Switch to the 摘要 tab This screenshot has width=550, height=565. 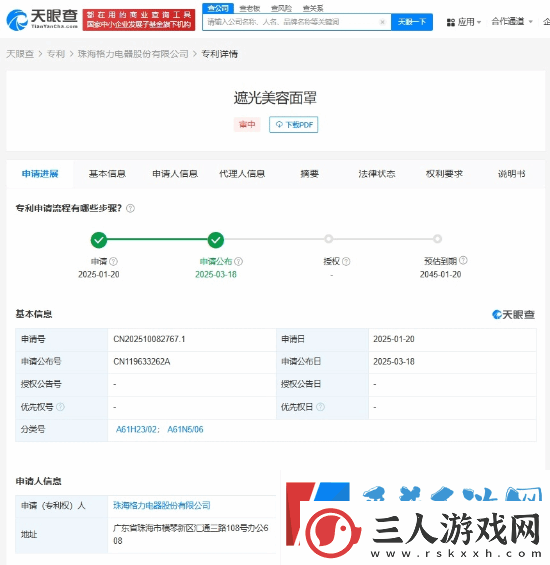[310, 174]
